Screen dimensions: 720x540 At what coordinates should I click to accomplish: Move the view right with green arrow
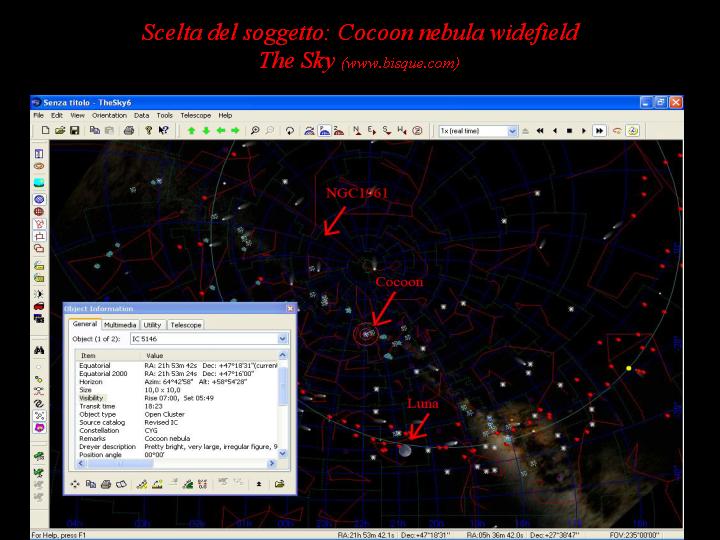click(x=235, y=131)
